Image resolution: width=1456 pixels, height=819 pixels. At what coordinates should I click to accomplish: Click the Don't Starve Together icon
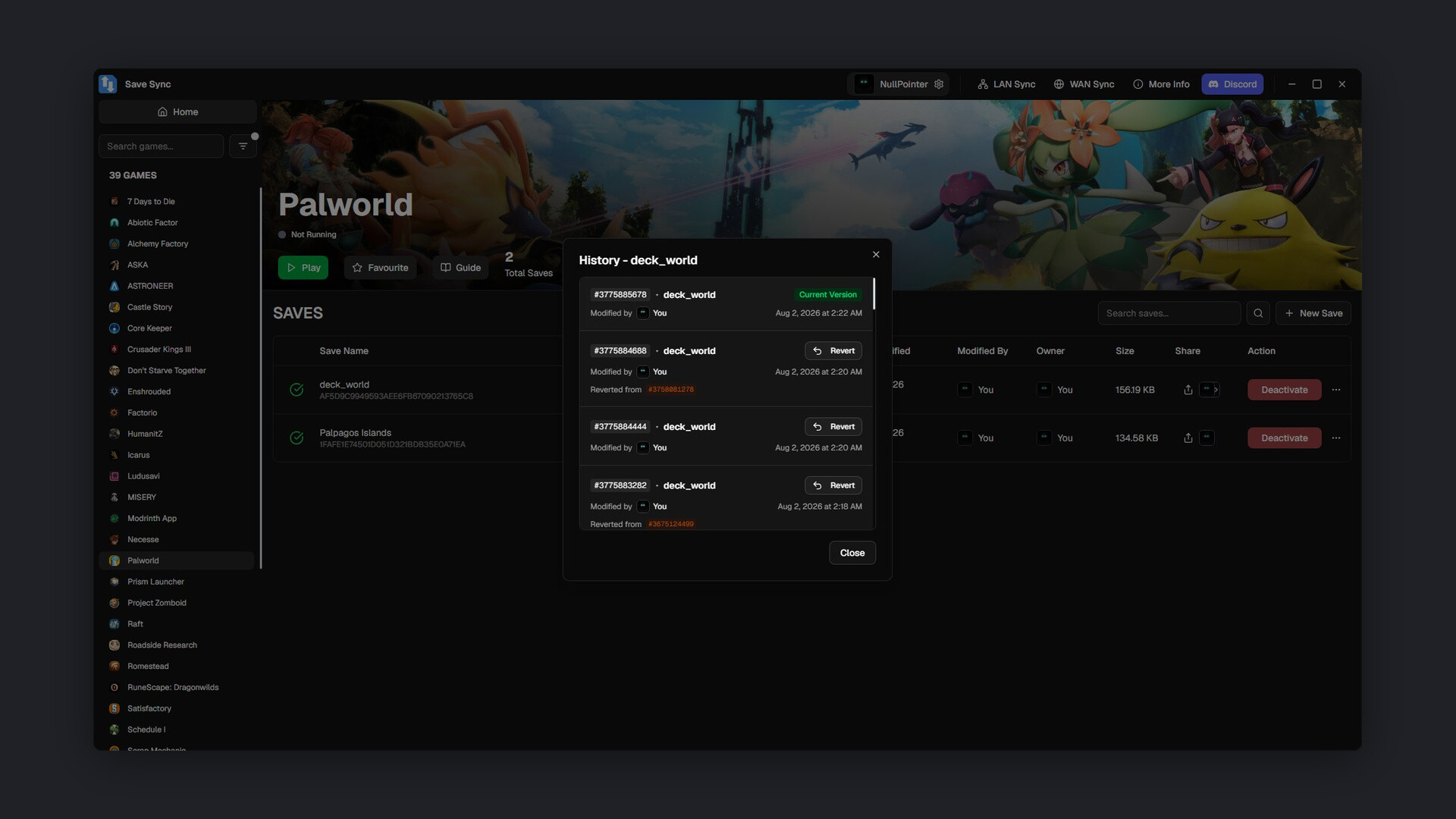115,371
